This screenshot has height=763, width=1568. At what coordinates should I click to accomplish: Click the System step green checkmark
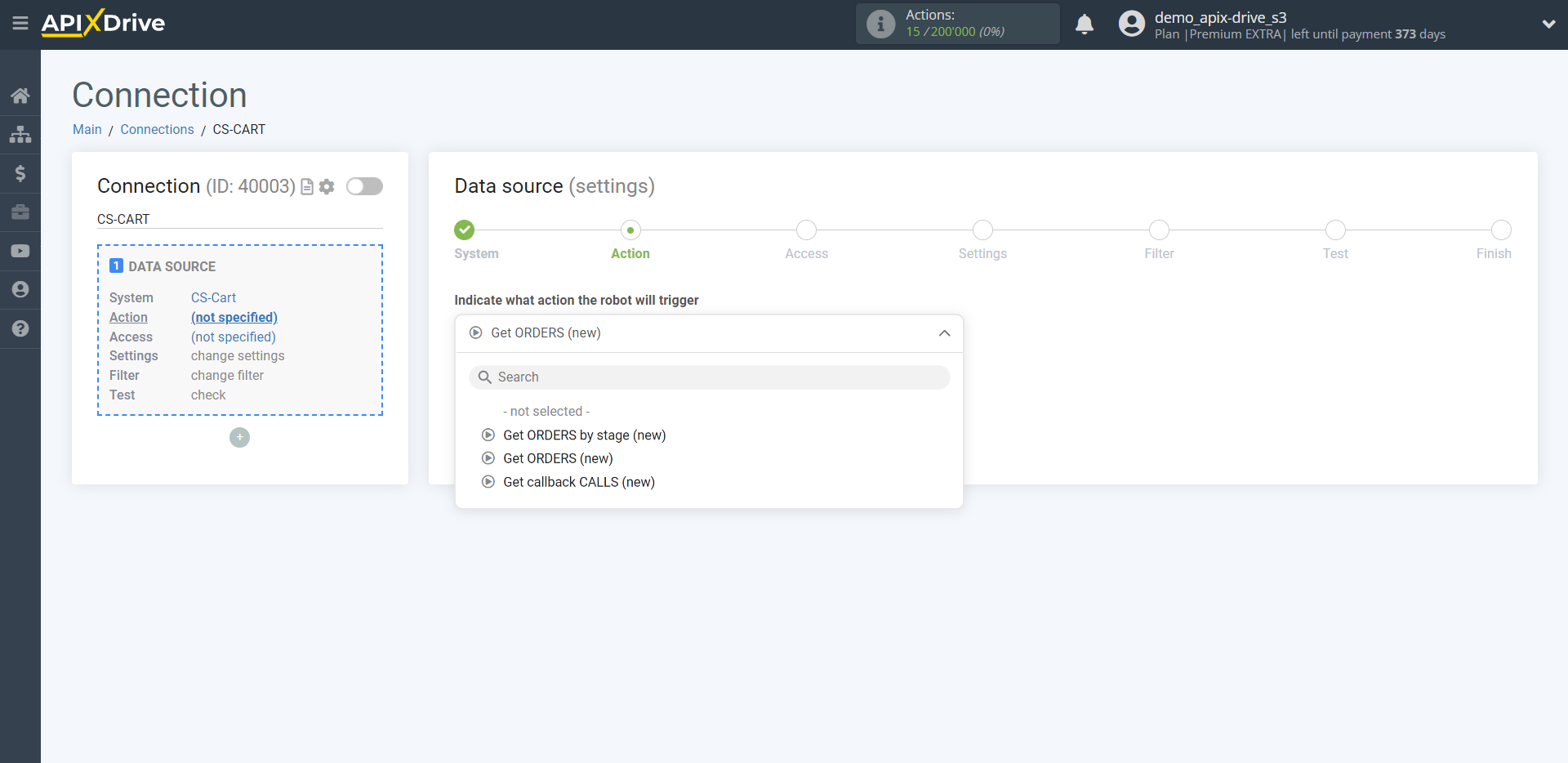coord(464,230)
